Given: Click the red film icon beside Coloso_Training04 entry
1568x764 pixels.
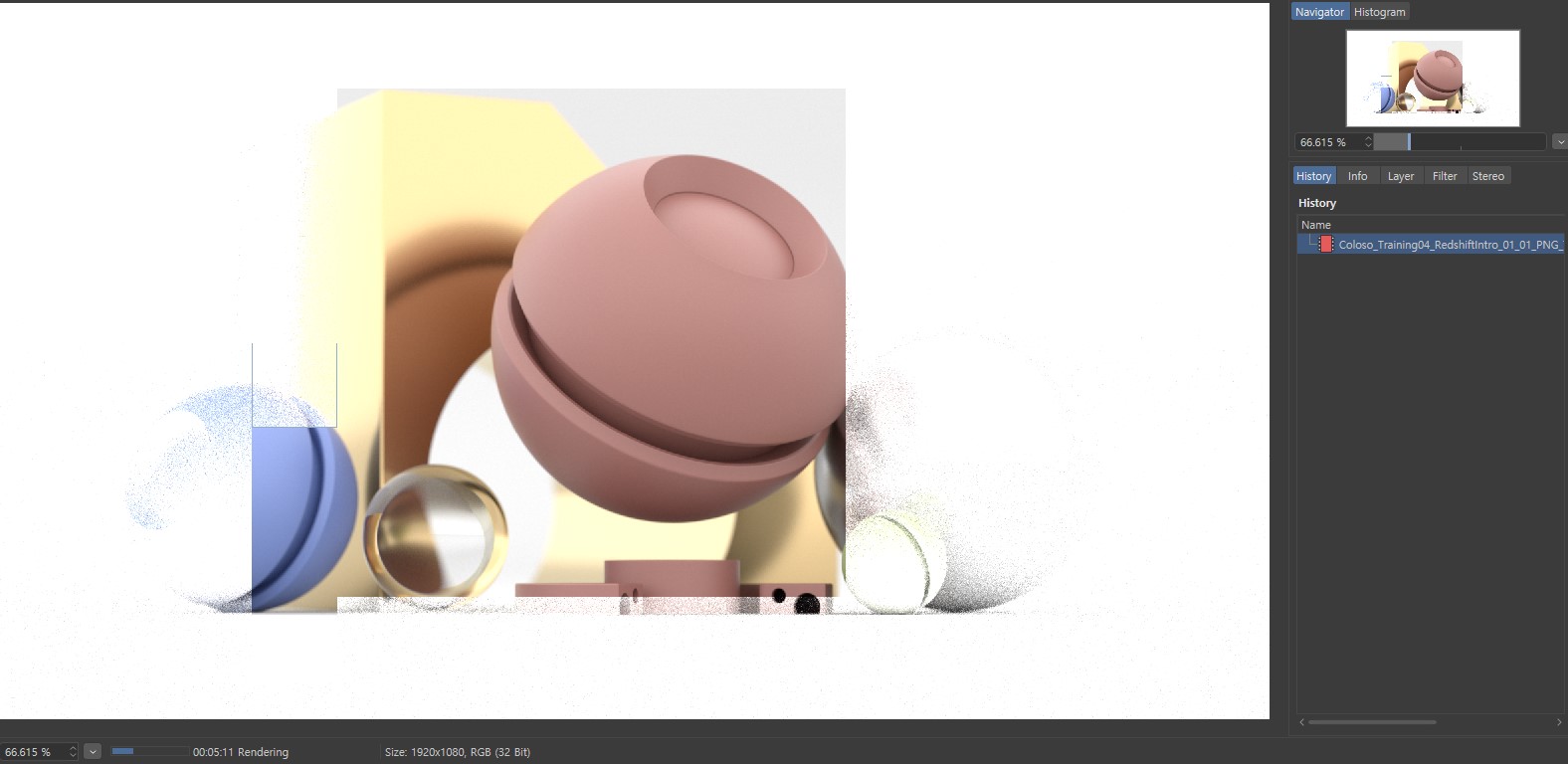Looking at the screenshot, I should click(x=1325, y=245).
